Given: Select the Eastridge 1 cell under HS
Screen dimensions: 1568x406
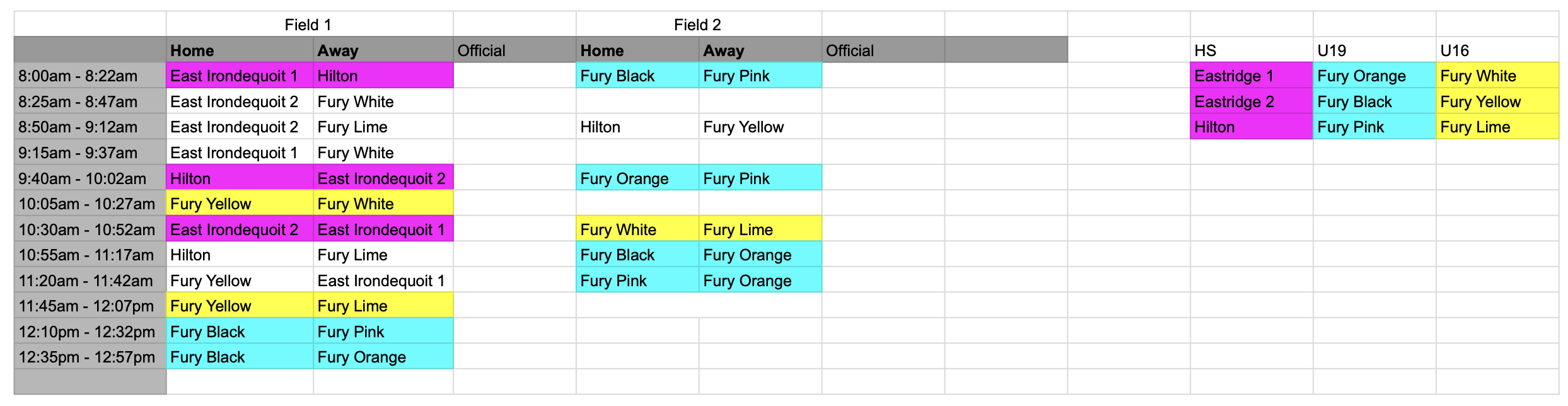Looking at the screenshot, I should 1251,76.
